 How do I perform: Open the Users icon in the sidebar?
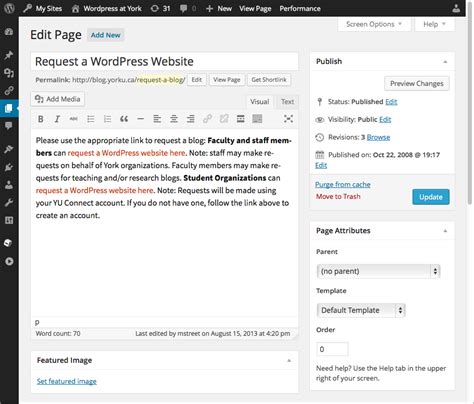pos(9,185)
